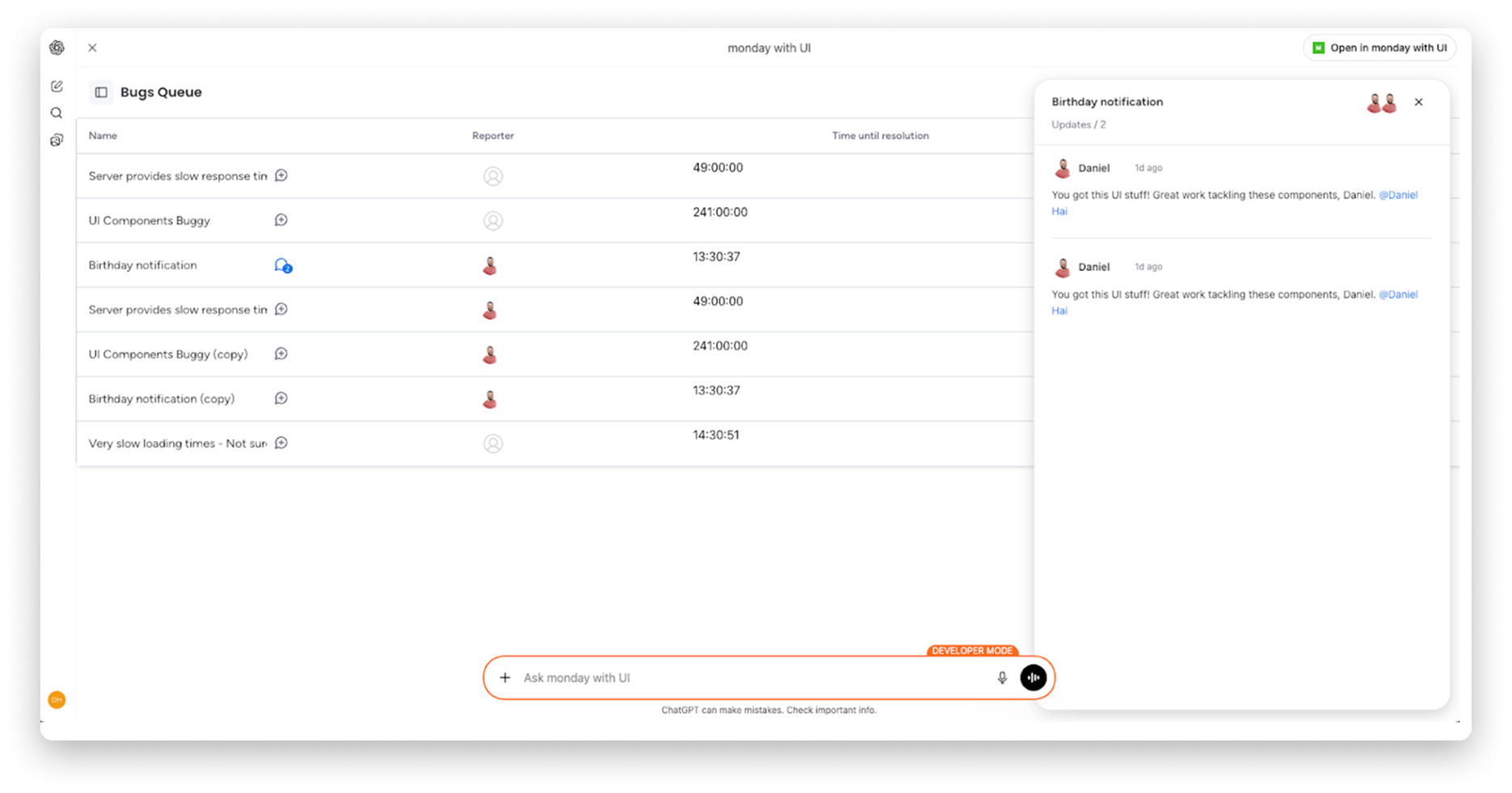
Task: Add update on Server row that has a reporter avatar
Action: pyautogui.click(x=281, y=309)
